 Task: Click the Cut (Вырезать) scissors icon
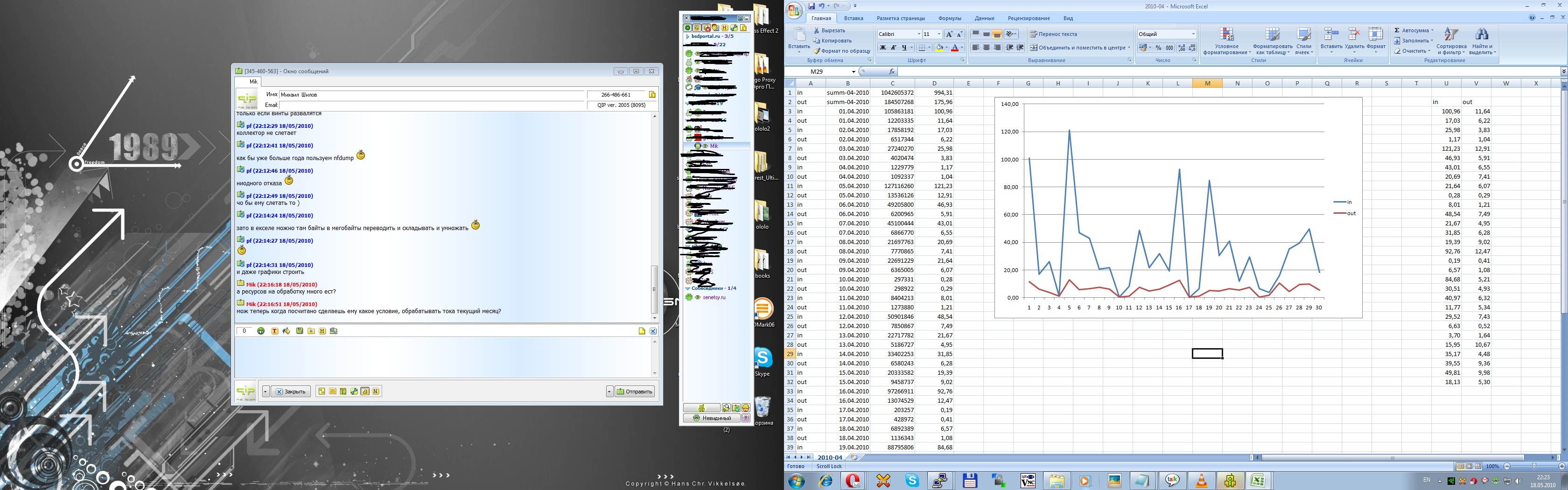(817, 30)
